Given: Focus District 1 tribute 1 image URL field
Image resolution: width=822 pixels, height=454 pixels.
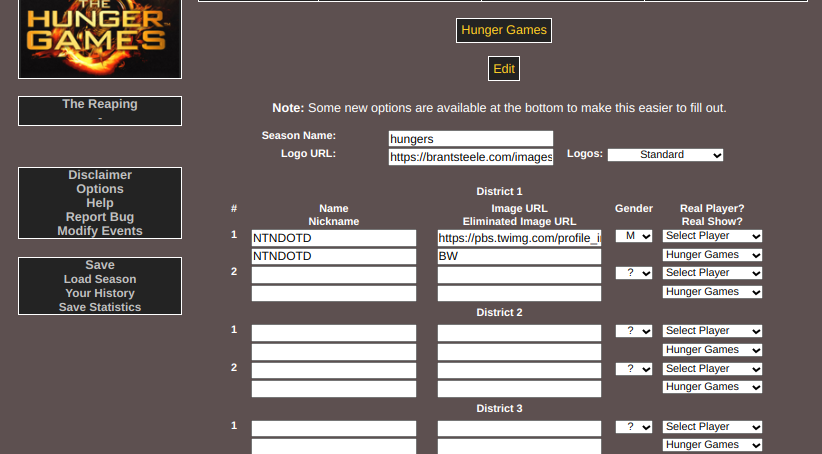Looking at the screenshot, I should click(520, 238).
